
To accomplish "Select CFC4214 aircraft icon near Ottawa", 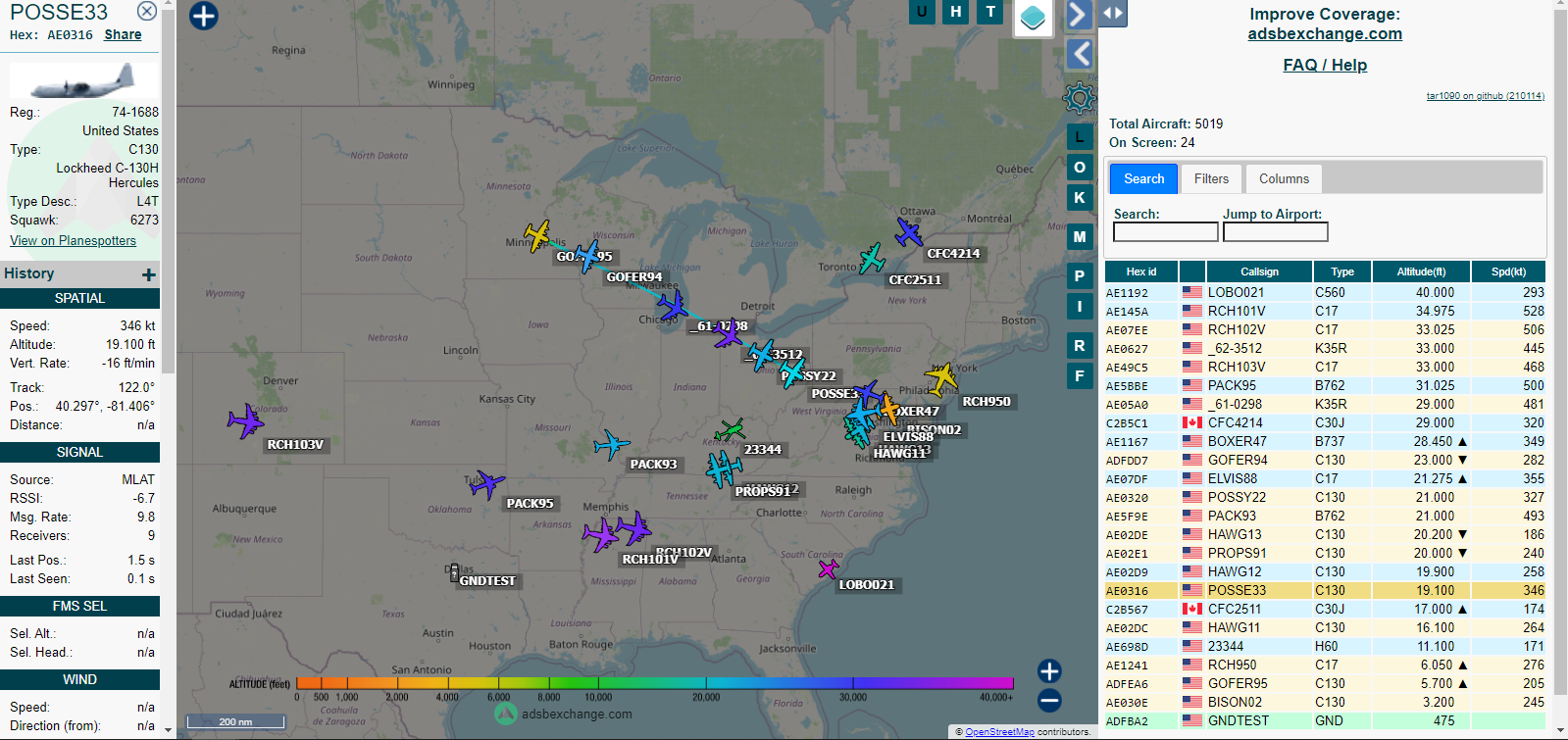I will 909,232.
